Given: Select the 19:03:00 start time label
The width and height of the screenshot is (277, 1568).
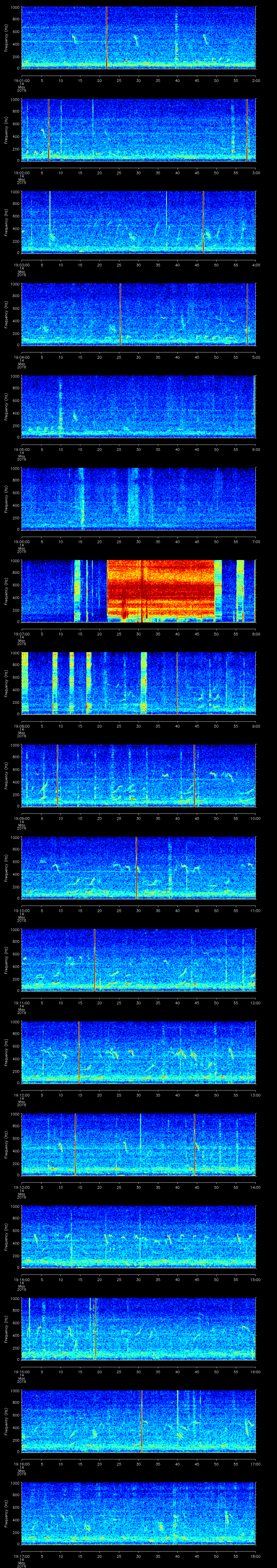Looking at the screenshot, I should pos(21,265).
